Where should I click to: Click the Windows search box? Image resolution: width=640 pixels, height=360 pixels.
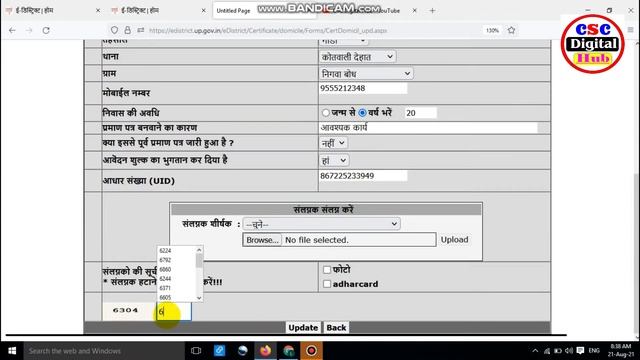(x=104, y=351)
